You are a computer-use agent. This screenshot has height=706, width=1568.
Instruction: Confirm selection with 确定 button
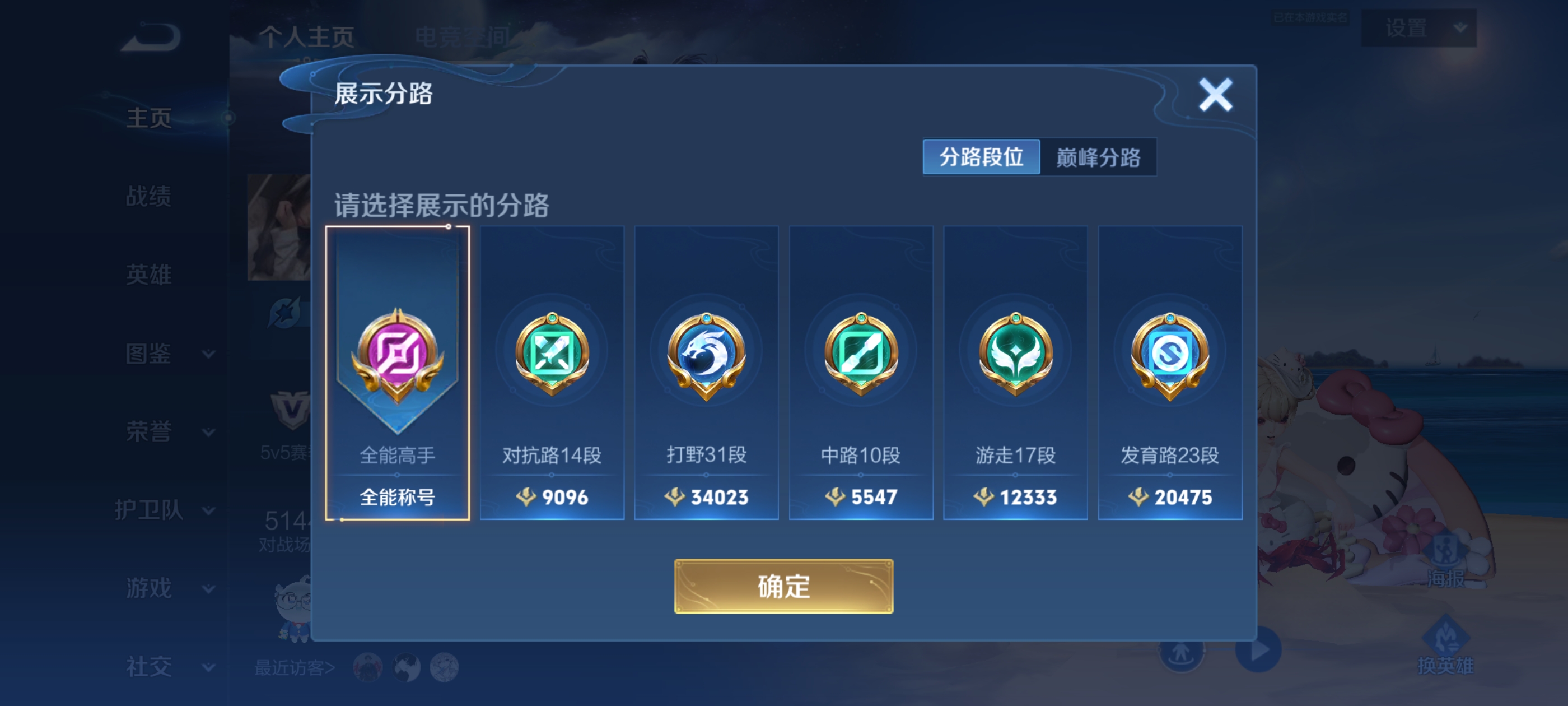[x=783, y=586]
